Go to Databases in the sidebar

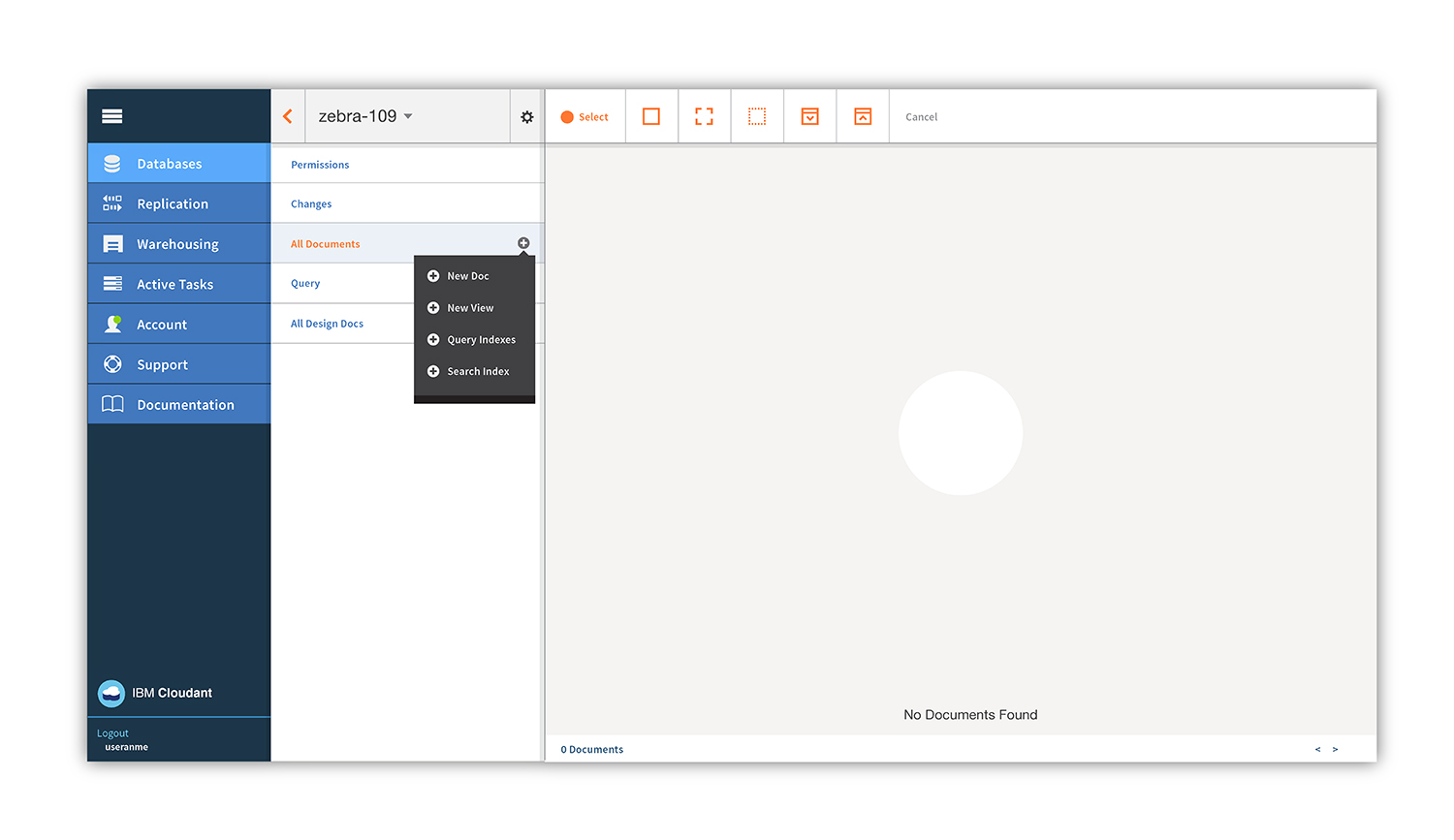tap(179, 164)
